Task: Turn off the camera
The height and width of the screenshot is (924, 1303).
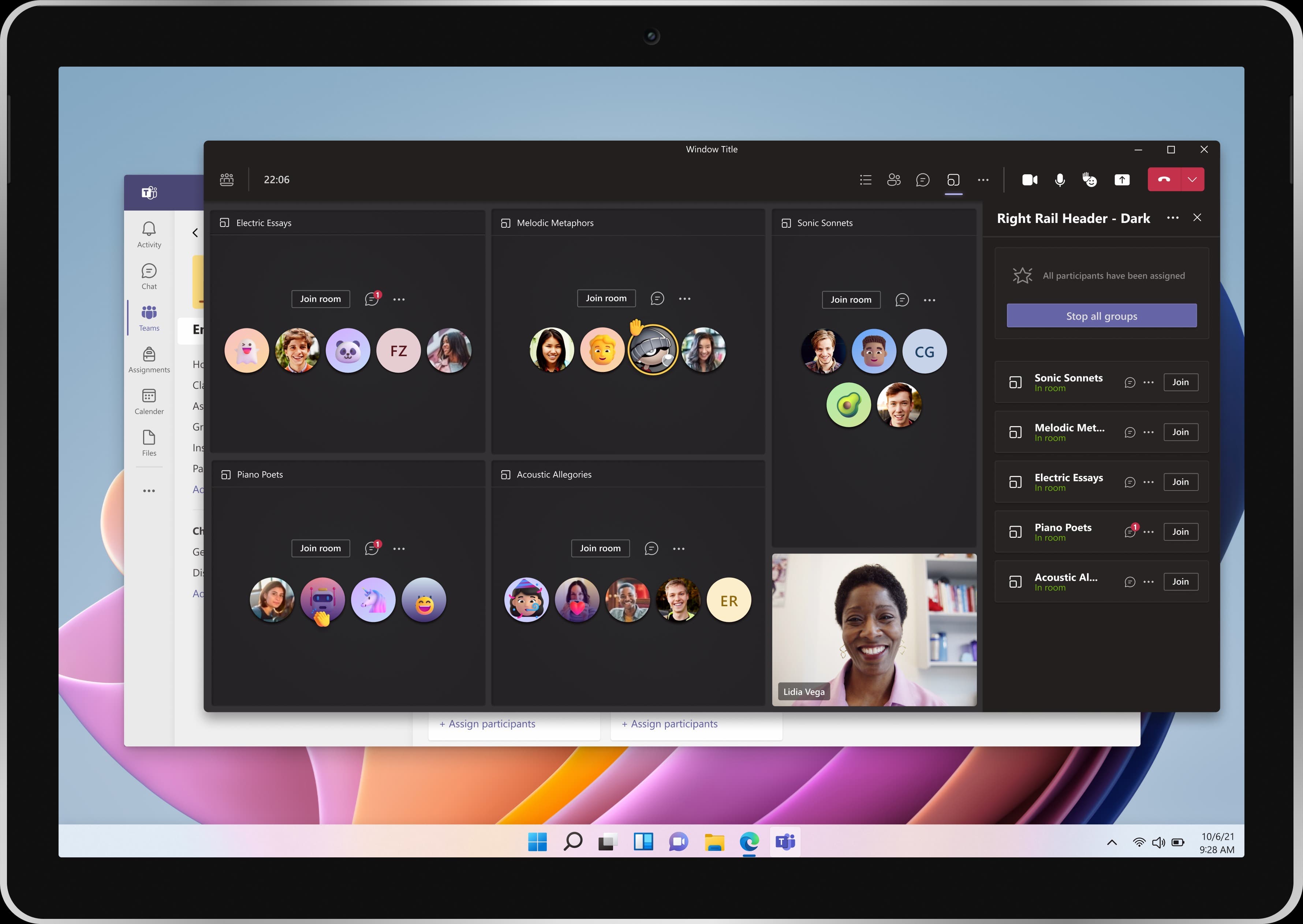Action: pyautogui.click(x=1030, y=179)
